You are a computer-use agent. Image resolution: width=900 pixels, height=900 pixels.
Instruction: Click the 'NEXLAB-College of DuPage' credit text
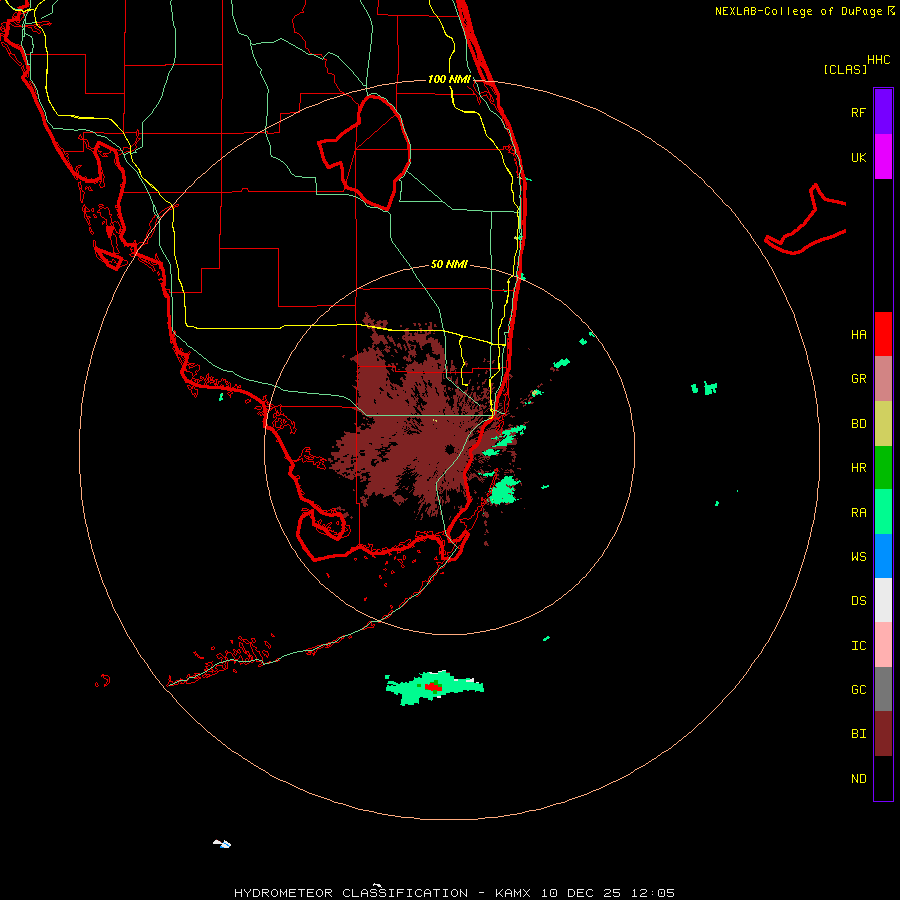(798, 11)
